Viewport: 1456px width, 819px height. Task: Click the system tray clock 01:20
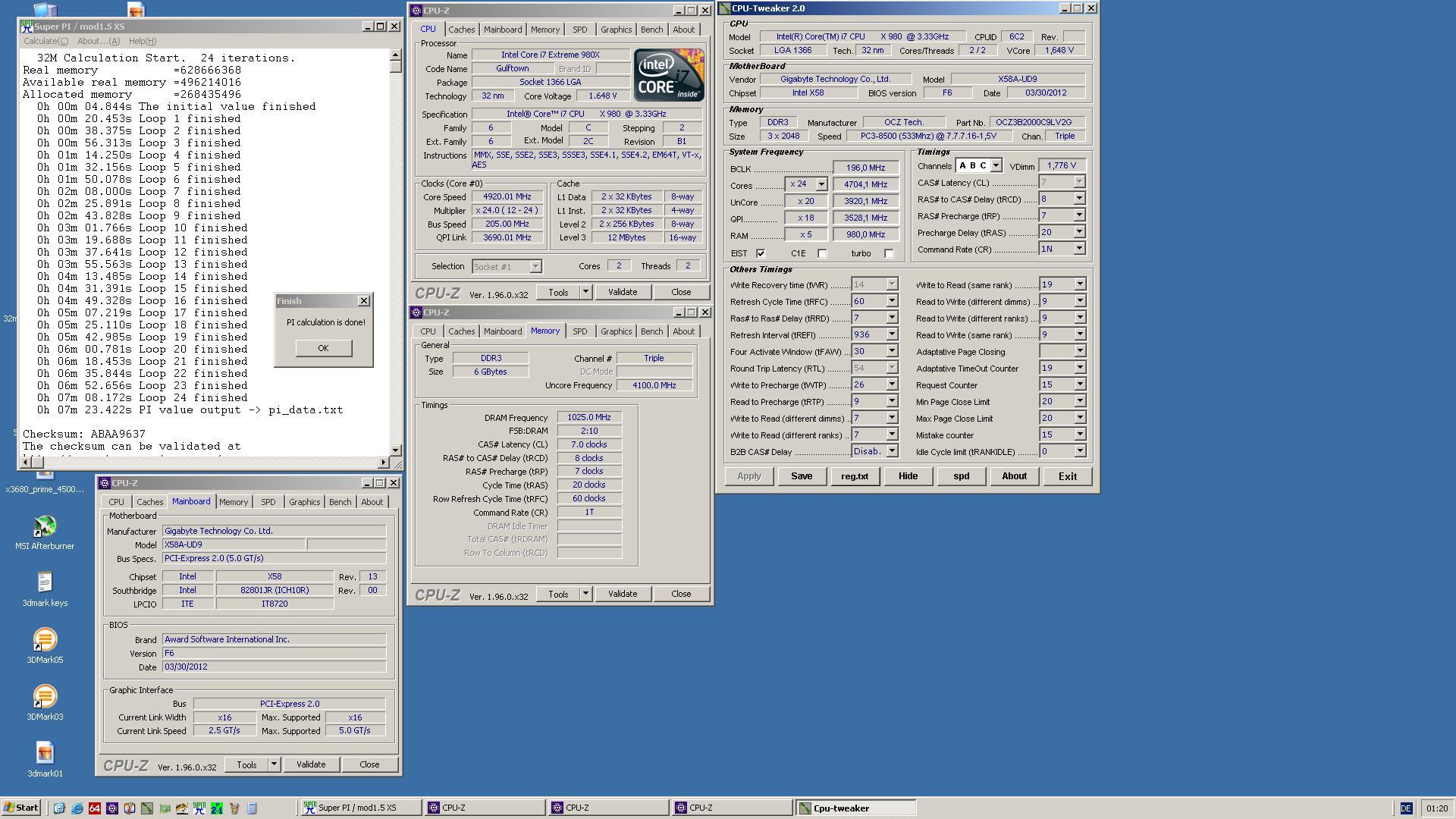pos(1436,808)
